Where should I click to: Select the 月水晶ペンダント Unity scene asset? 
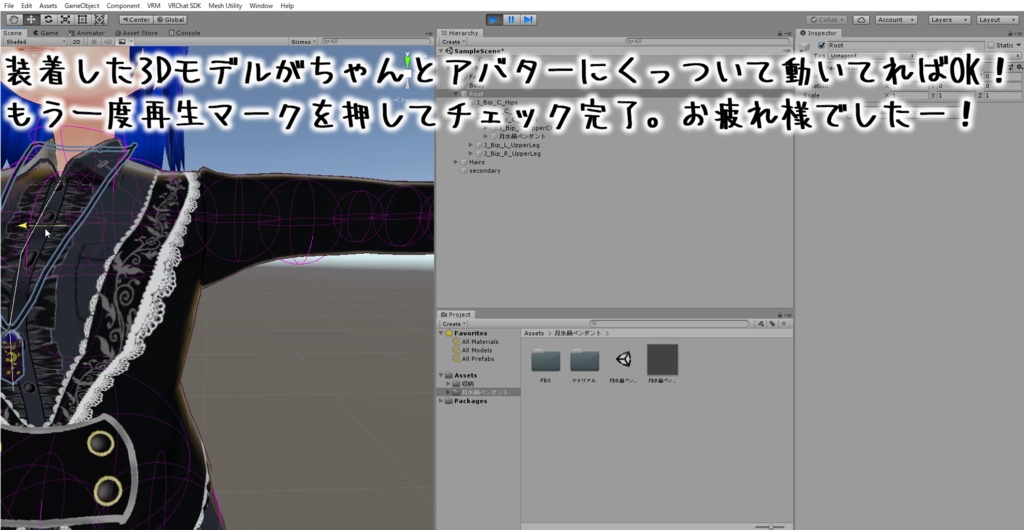click(x=623, y=364)
